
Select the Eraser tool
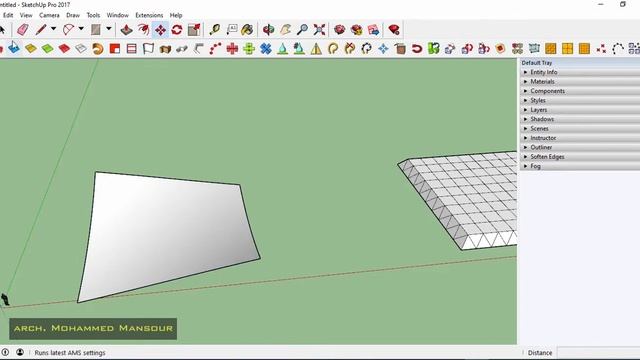pyautogui.click(x=22, y=29)
